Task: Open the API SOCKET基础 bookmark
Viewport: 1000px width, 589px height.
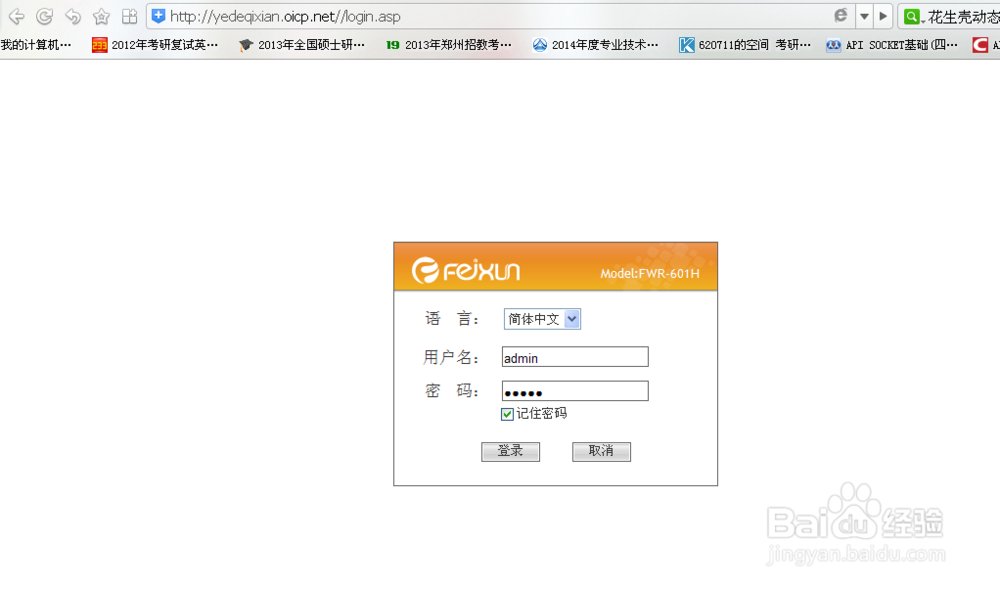Action: [x=892, y=45]
